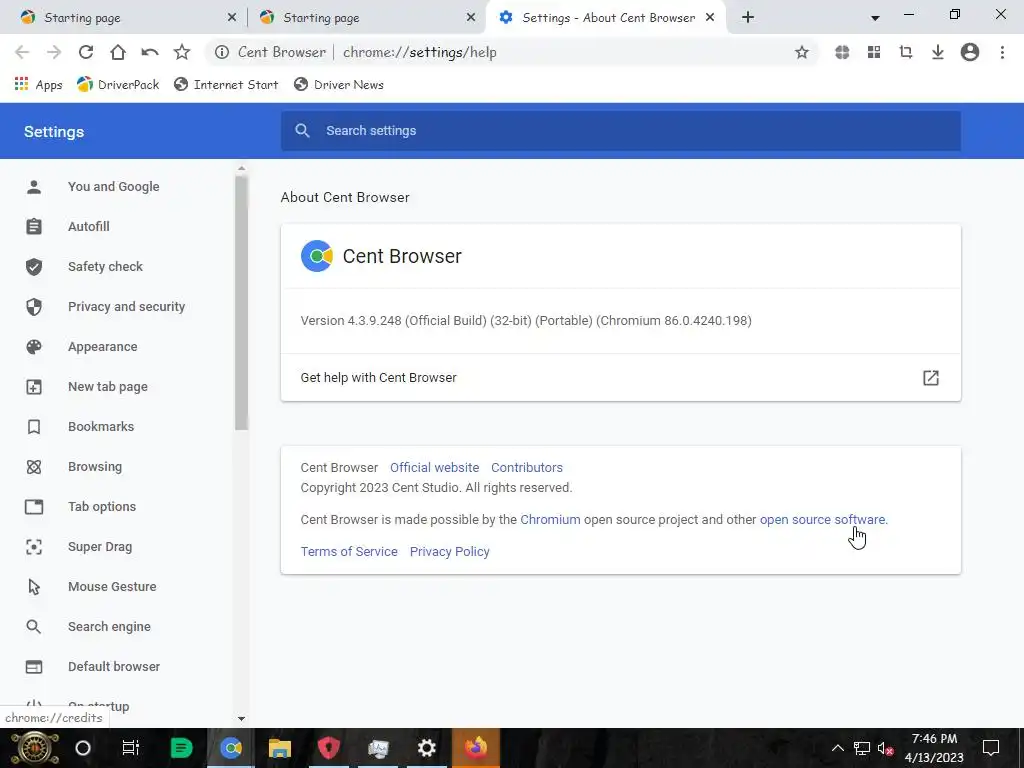
Task: Open the red shield app on taskbar
Action: tap(328, 748)
